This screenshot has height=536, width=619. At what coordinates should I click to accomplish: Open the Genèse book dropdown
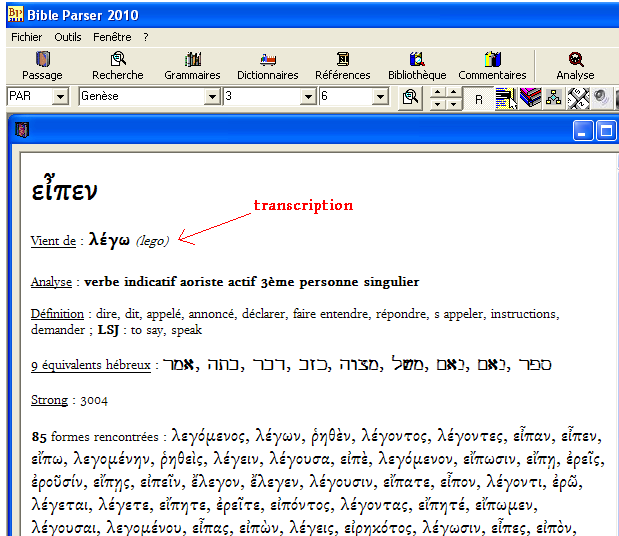(x=212, y=96)
